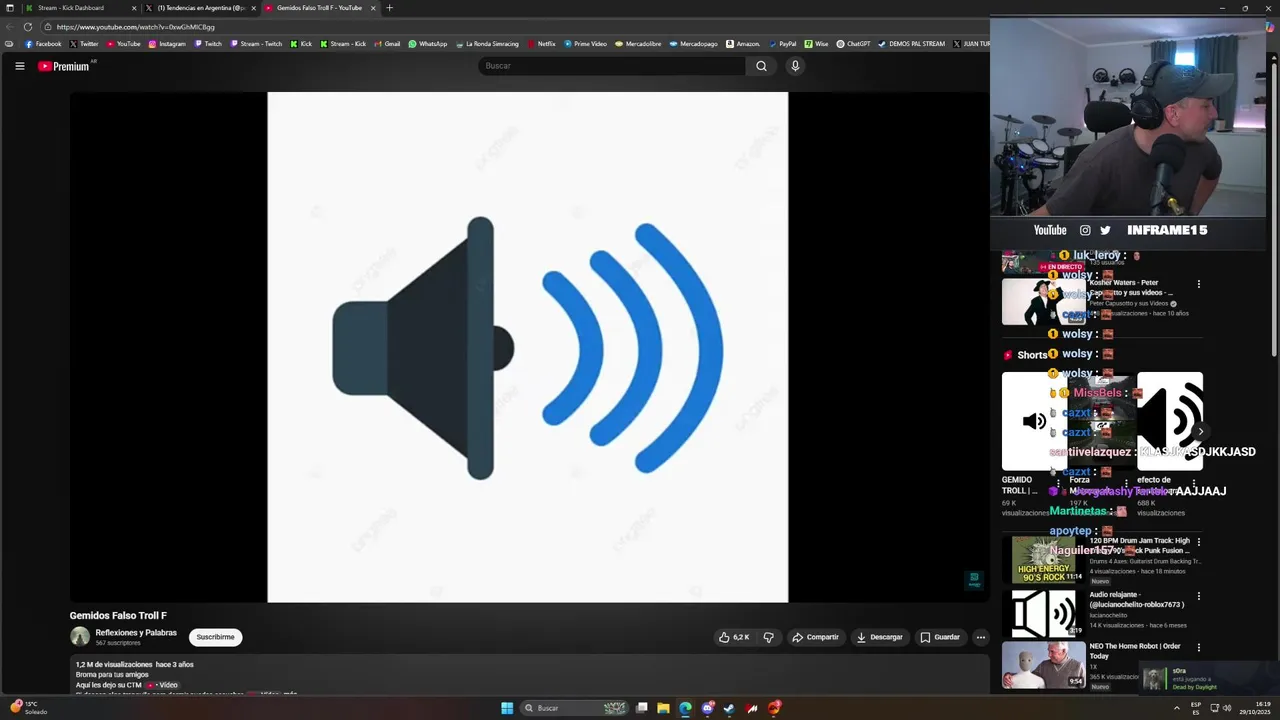Image resolution: width=1280 pixels, height=720 pixels.
Task: Open the Twitch bookmark
Action: tap(208, 44)
